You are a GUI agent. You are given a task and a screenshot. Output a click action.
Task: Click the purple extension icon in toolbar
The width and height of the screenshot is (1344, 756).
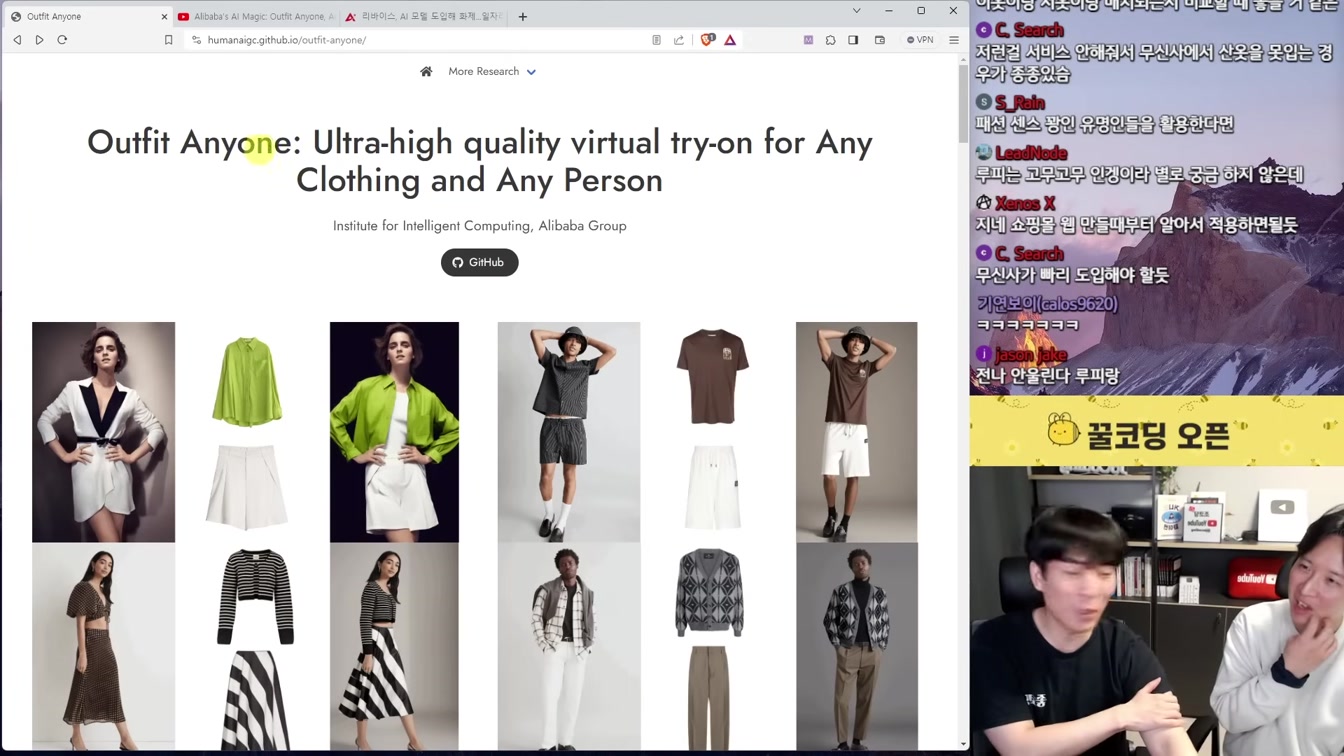(x=808, y=40)
